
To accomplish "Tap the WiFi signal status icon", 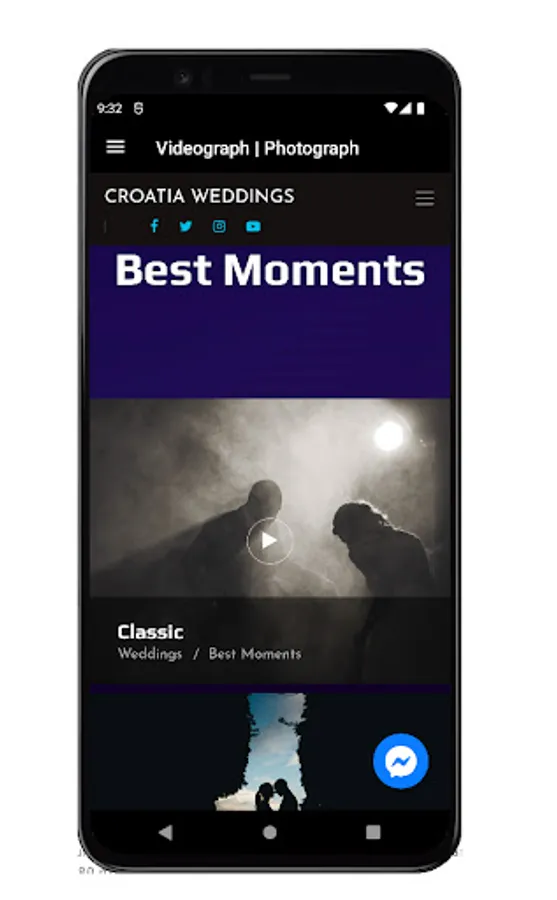I will (x=391, y=108).
